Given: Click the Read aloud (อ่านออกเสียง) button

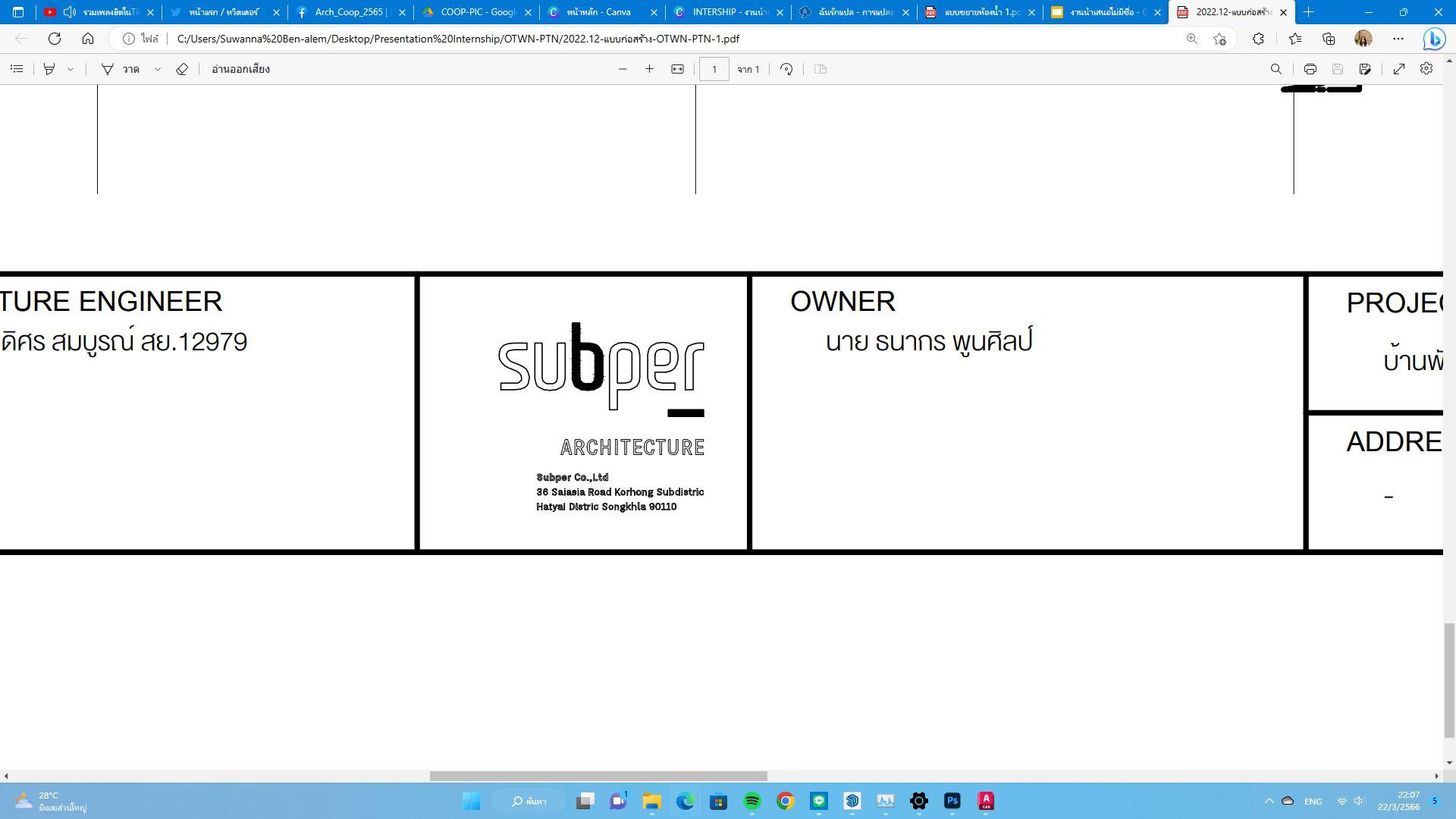Looking at the screenshot, I should (240, 69).
